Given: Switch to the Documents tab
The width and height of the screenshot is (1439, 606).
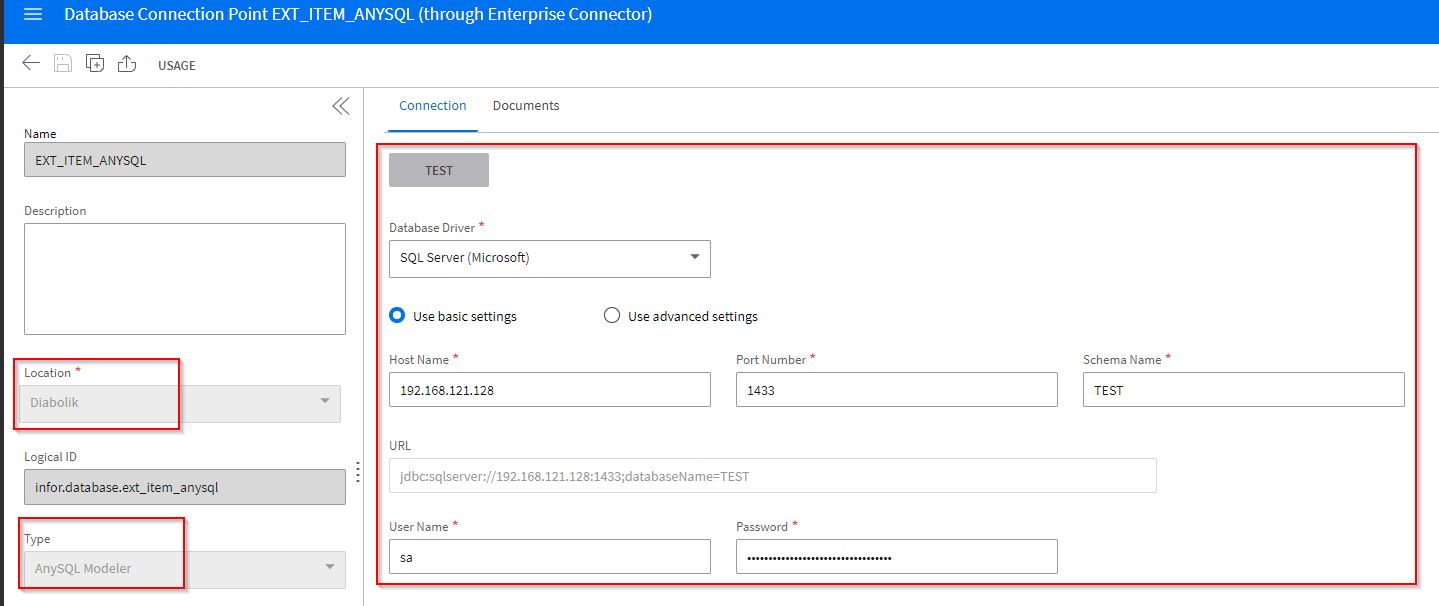Looking at the screenshot, I should point(526,106).
